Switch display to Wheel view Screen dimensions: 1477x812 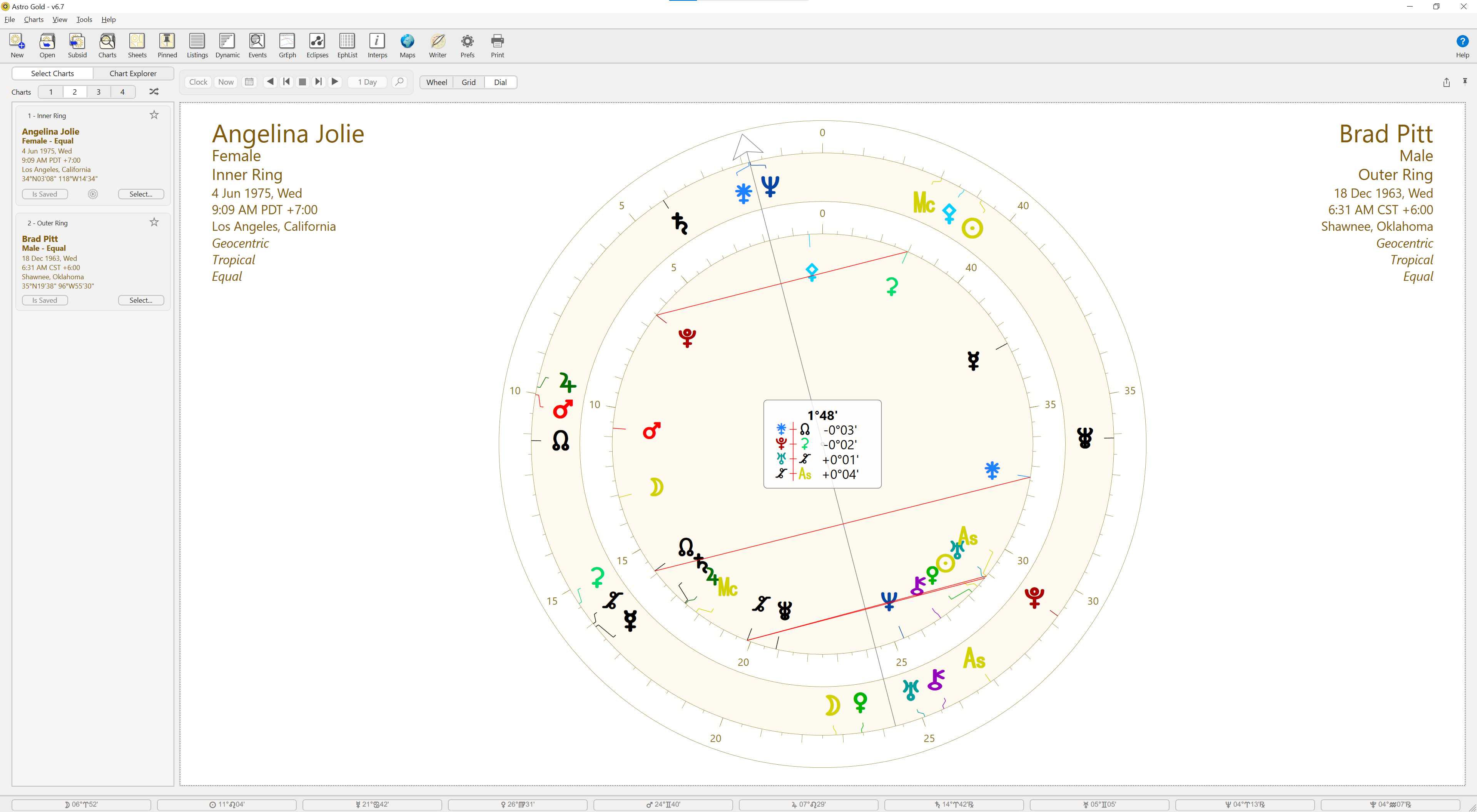(436, 82)
